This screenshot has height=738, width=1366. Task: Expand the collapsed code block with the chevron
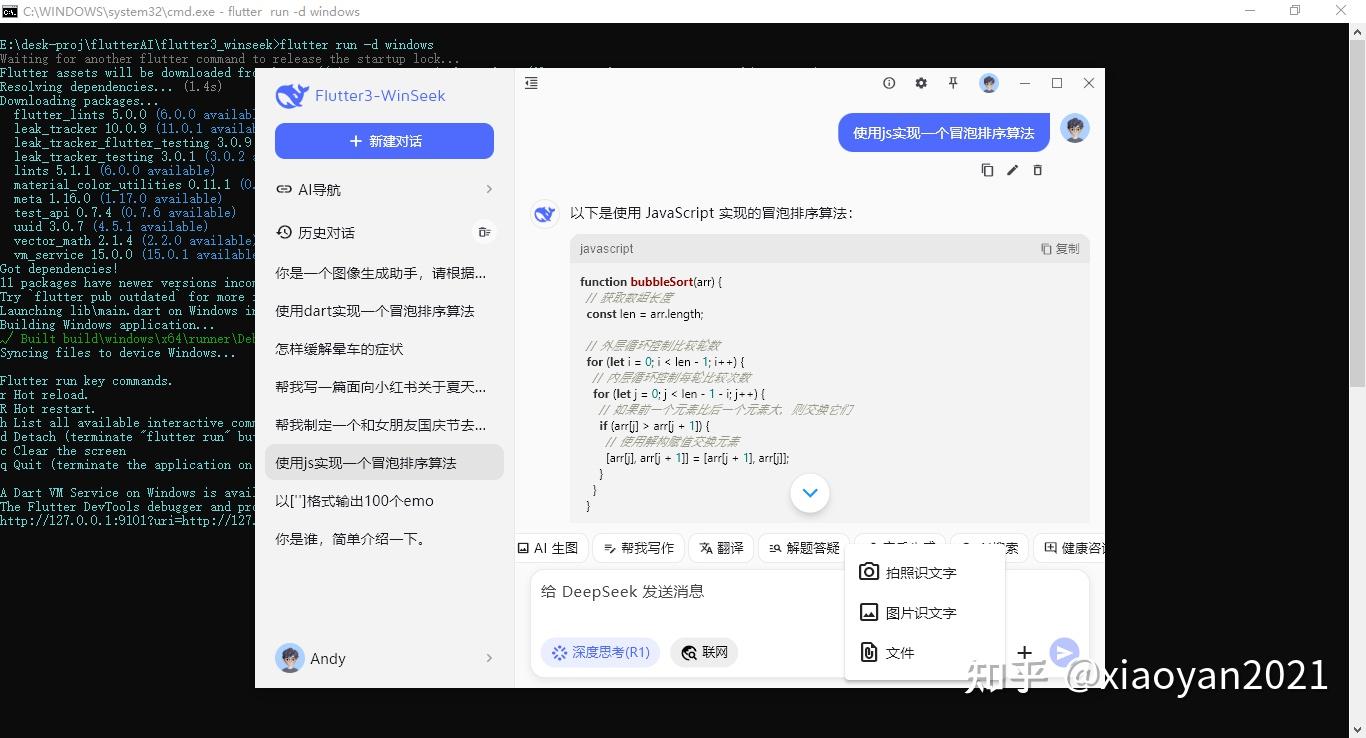(x=809, y=493)
